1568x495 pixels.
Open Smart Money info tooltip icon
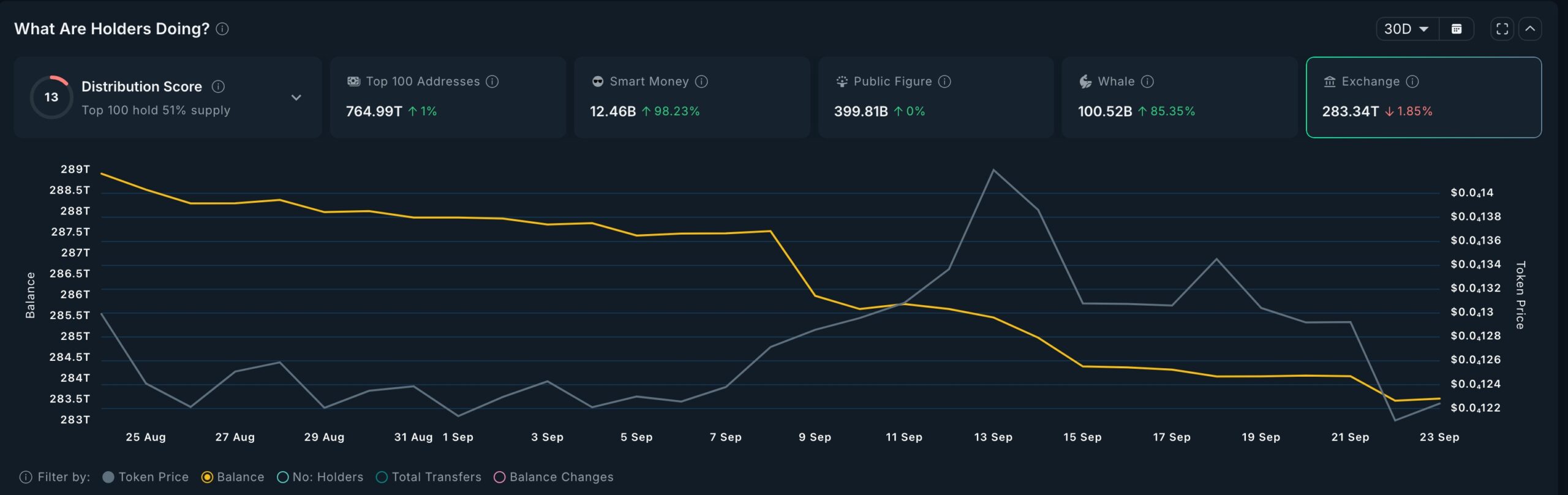702,81
